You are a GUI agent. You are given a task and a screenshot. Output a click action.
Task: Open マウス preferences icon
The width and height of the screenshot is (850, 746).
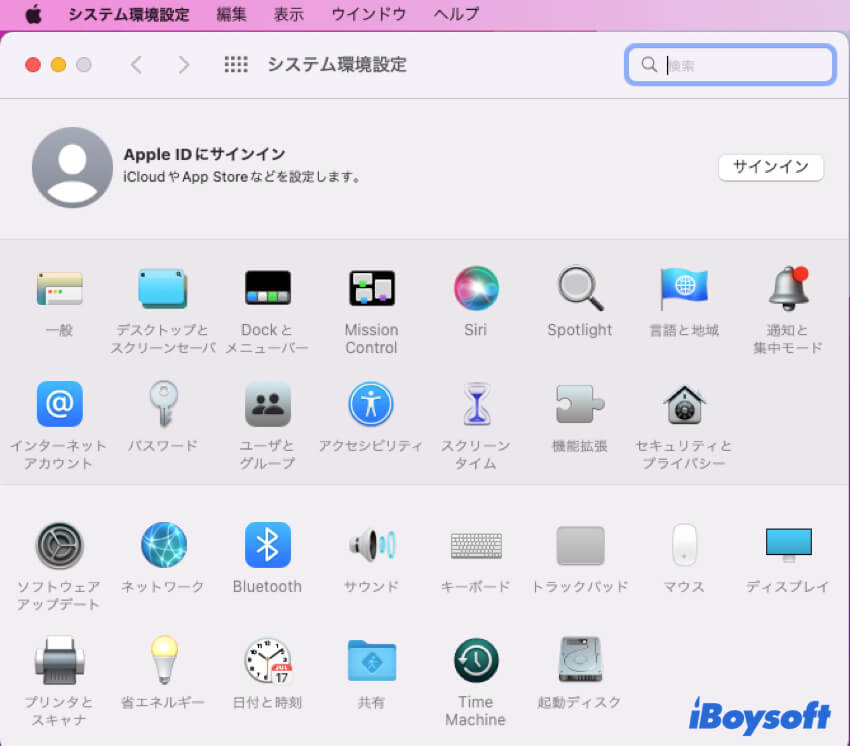tap(684, 545)
